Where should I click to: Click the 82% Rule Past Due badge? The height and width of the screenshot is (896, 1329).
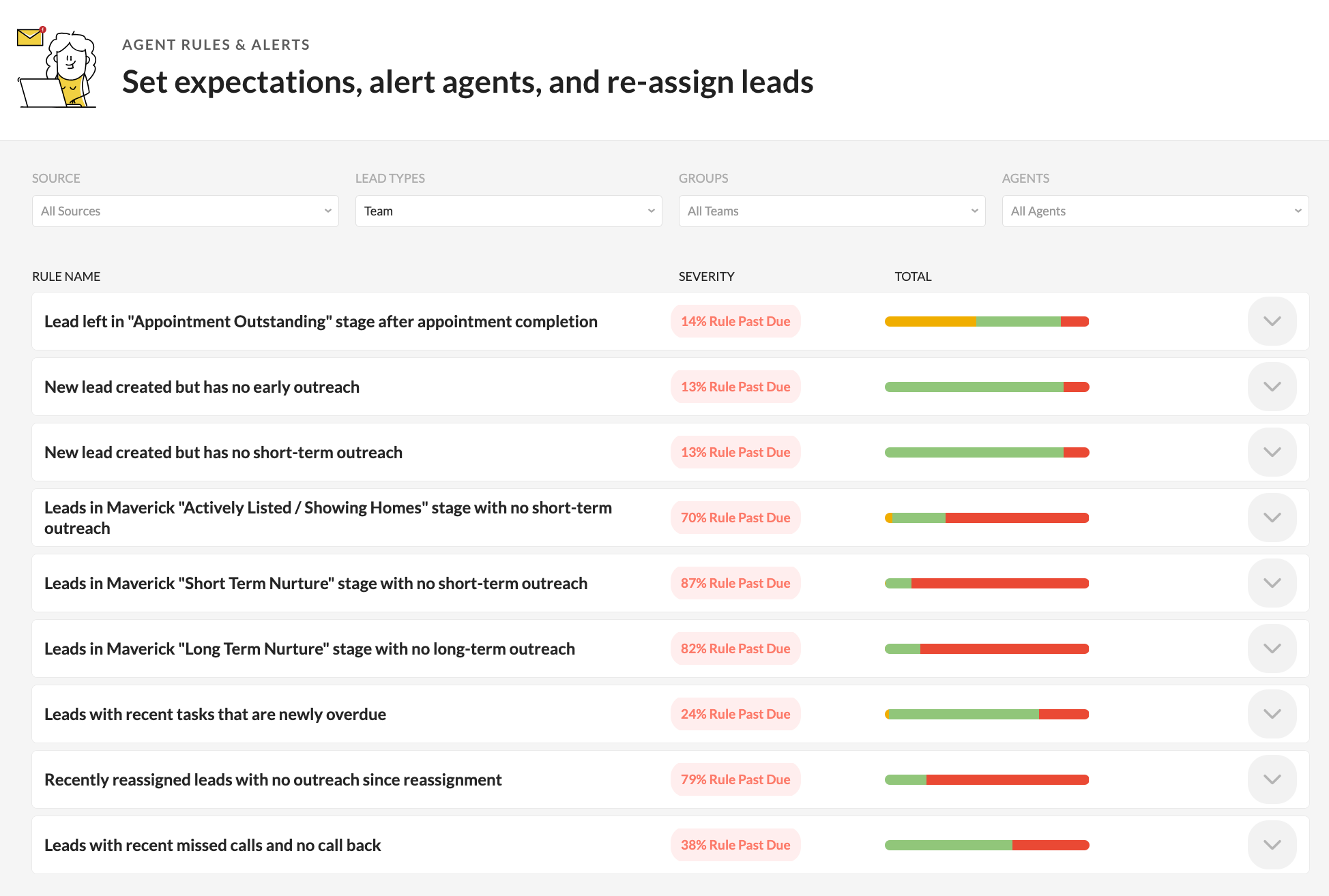pos(735,648)
